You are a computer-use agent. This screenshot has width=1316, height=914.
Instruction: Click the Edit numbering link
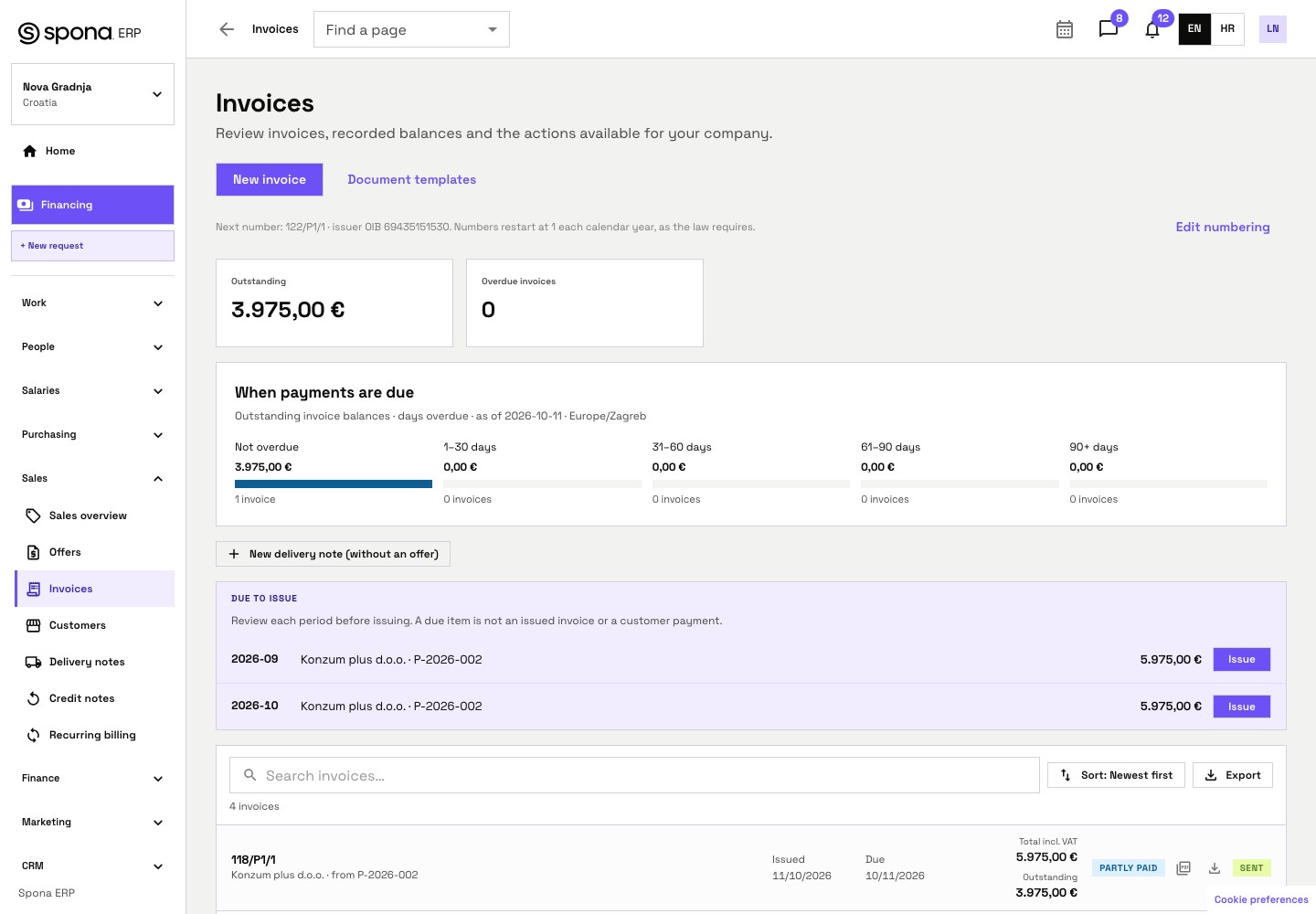[1223, 227]
